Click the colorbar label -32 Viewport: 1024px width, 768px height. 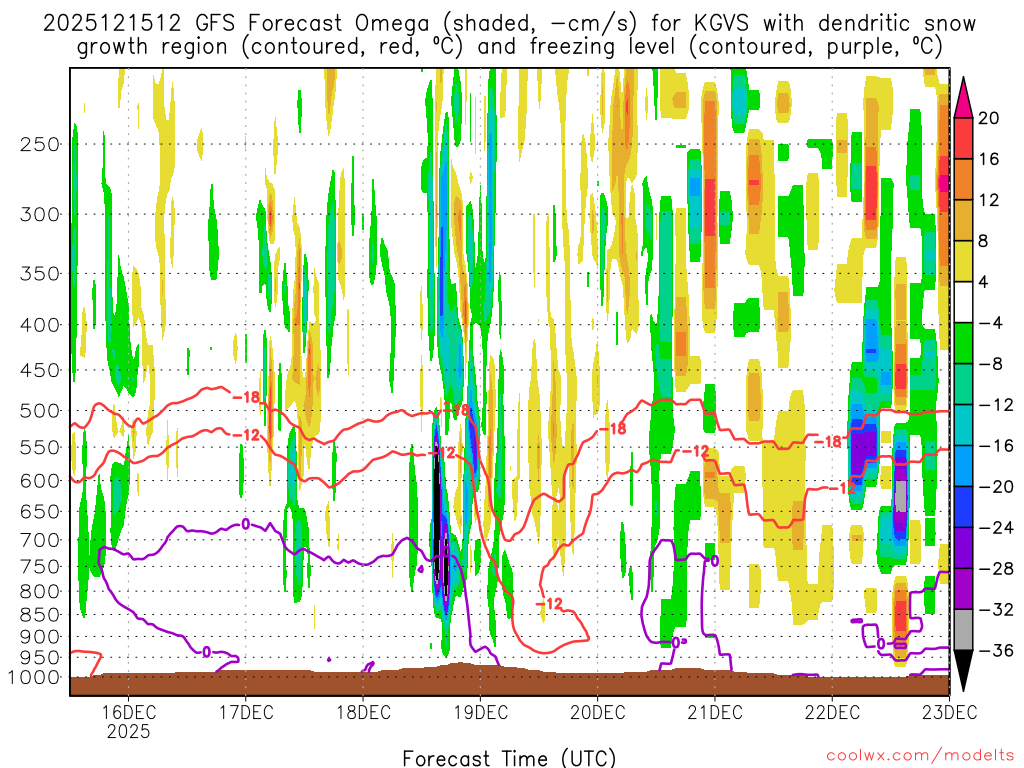(996, 609)
